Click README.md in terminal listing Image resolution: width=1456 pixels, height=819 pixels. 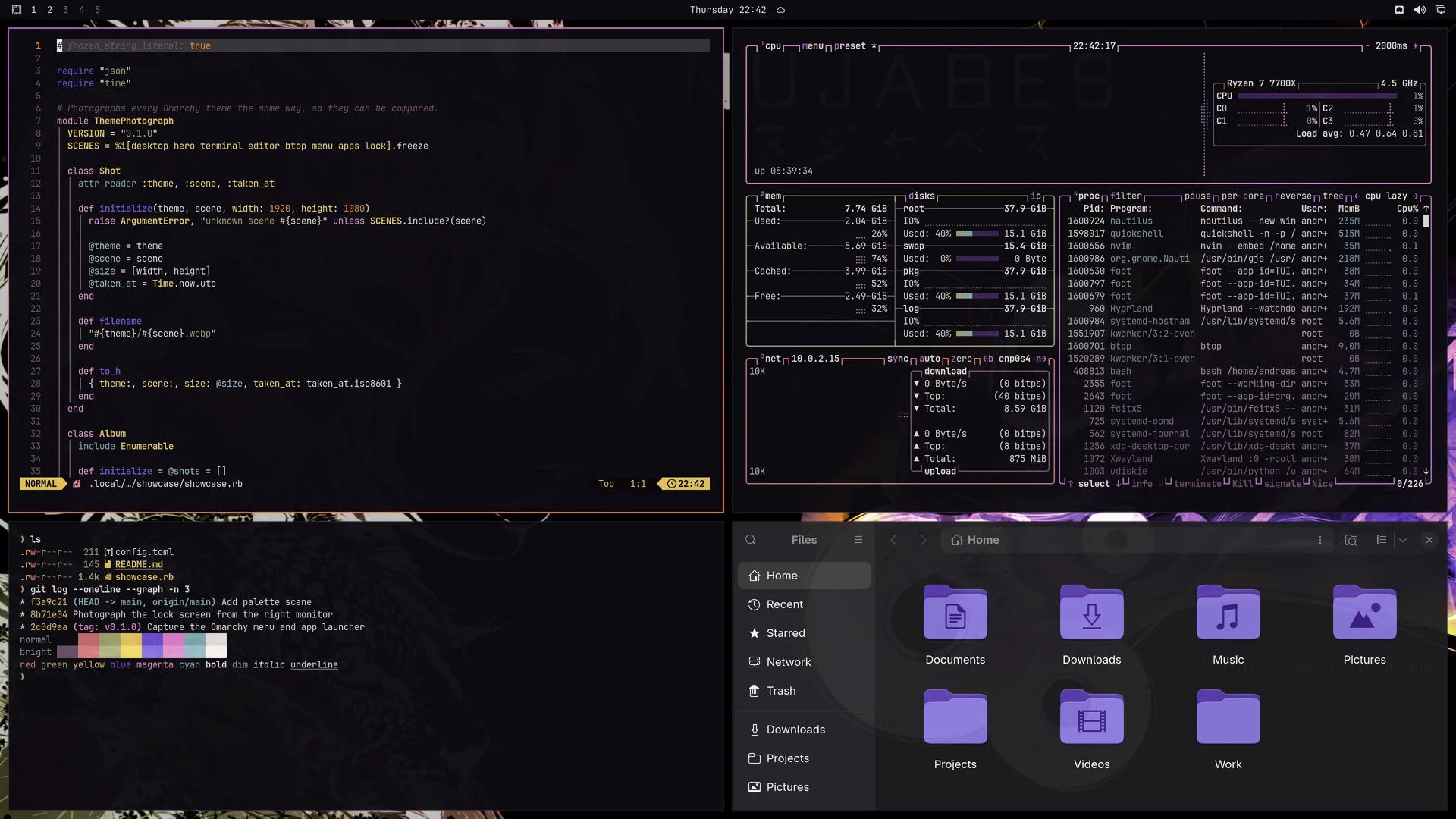coord(139,565)
